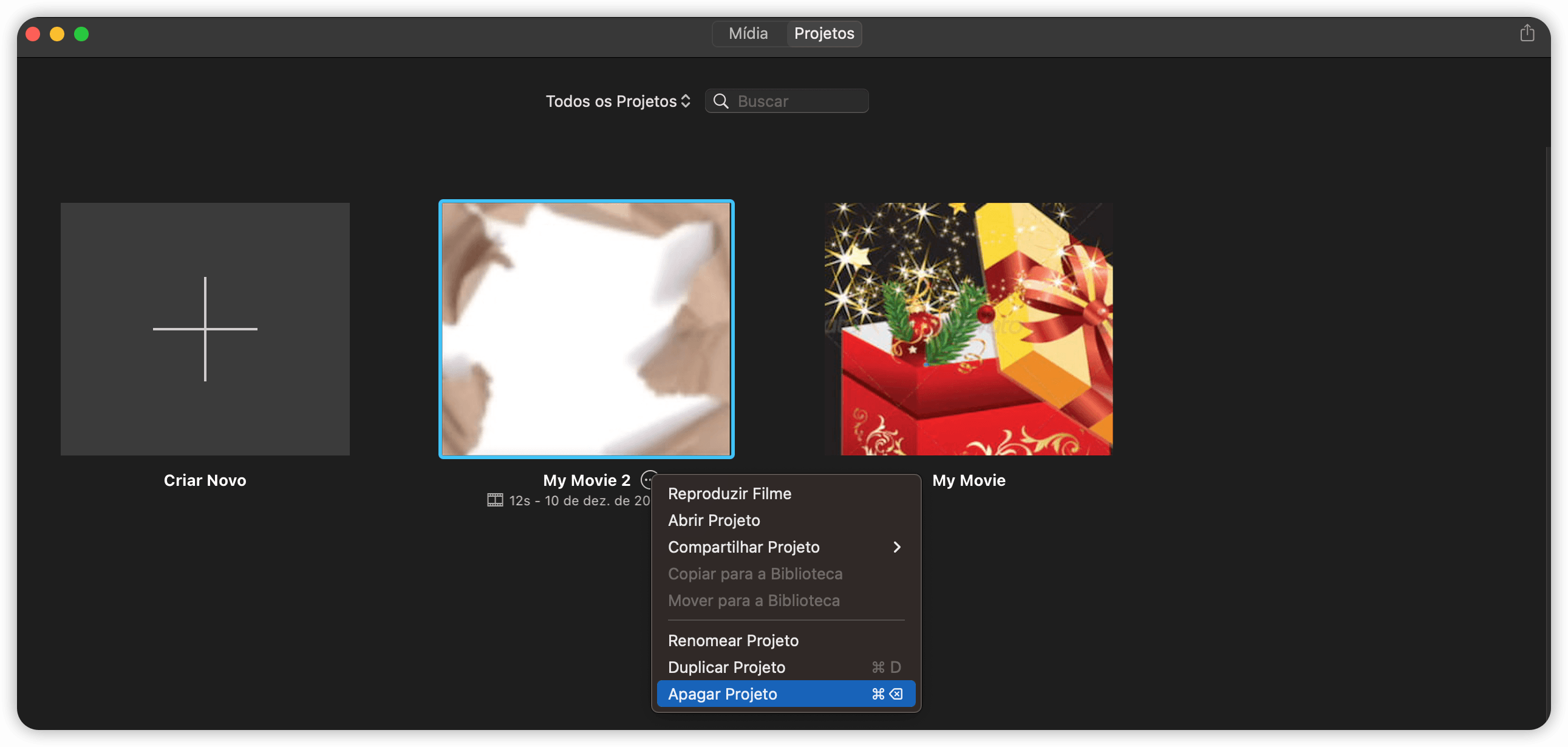Click the disabled Copiar para a Biblioteca entry
The image size is (1568, 747).
(785, 573)
